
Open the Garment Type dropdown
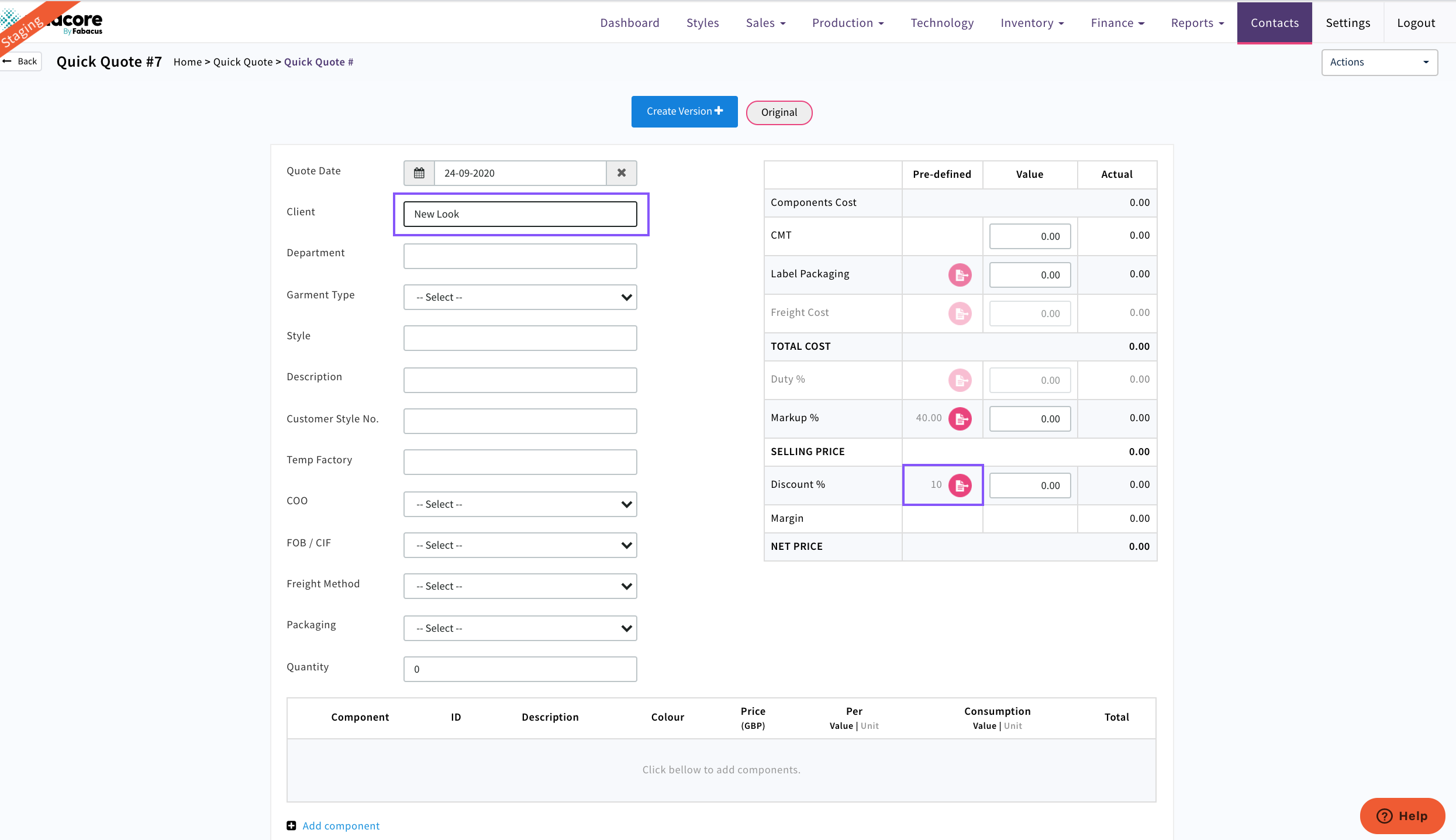[520, 297]
